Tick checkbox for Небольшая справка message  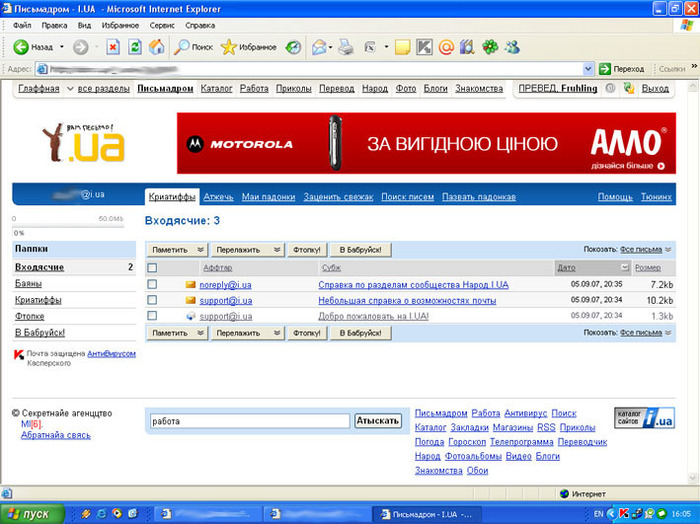(x=152, y=300)
